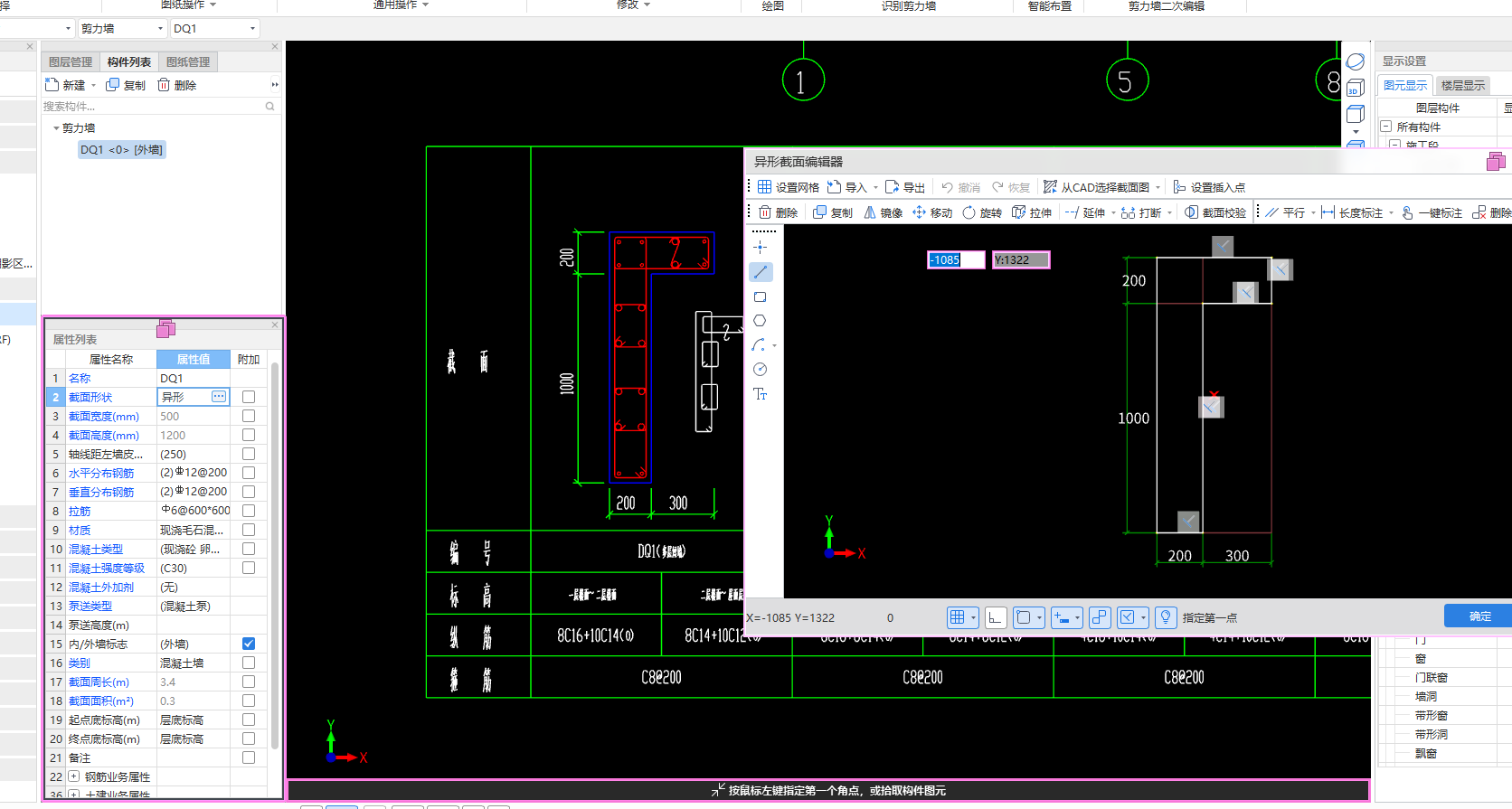Toggle checkbox for 材质 row
The image size is (1512, 809).
(249, 530)
